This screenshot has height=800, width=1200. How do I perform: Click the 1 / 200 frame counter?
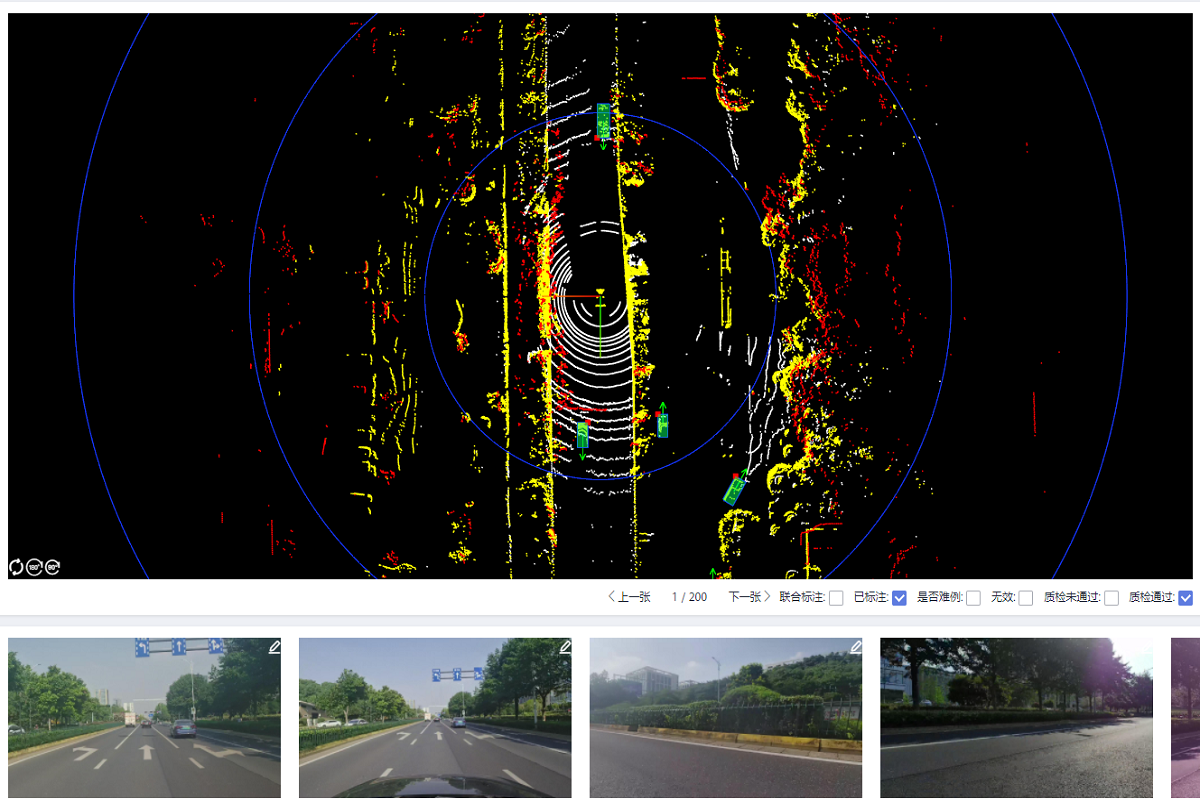click(x=689, y=597)
